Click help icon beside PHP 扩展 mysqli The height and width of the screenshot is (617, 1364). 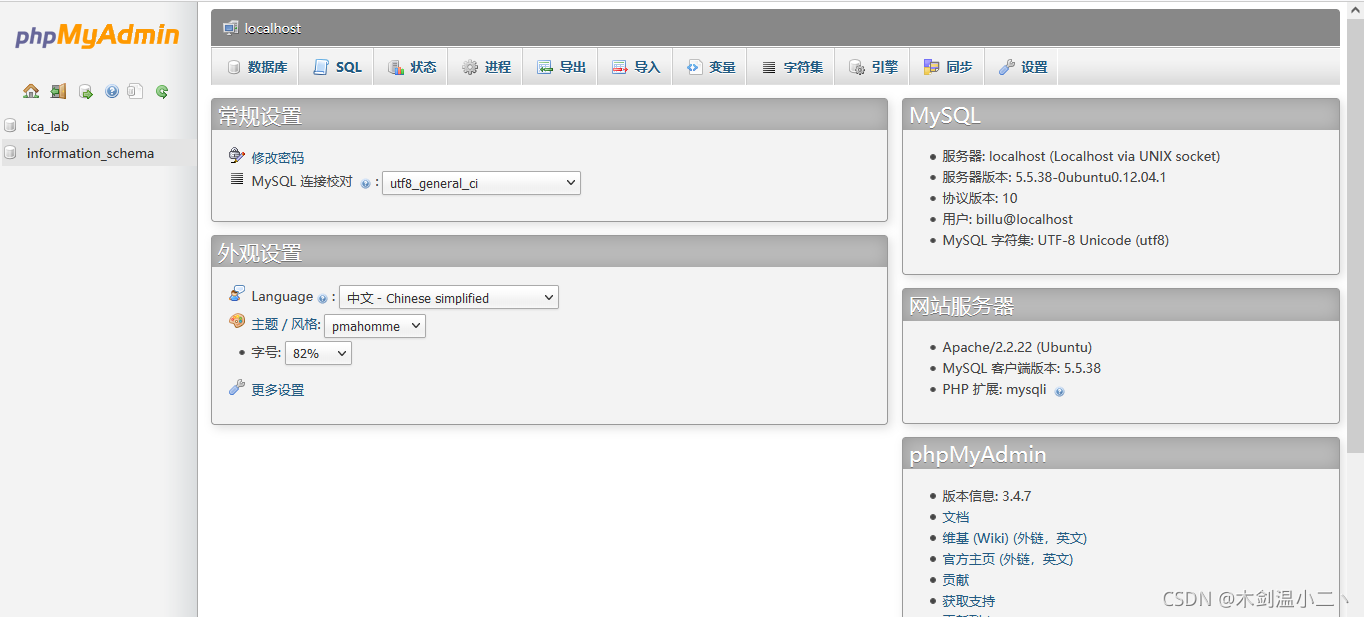click(x=1060, y=391)
